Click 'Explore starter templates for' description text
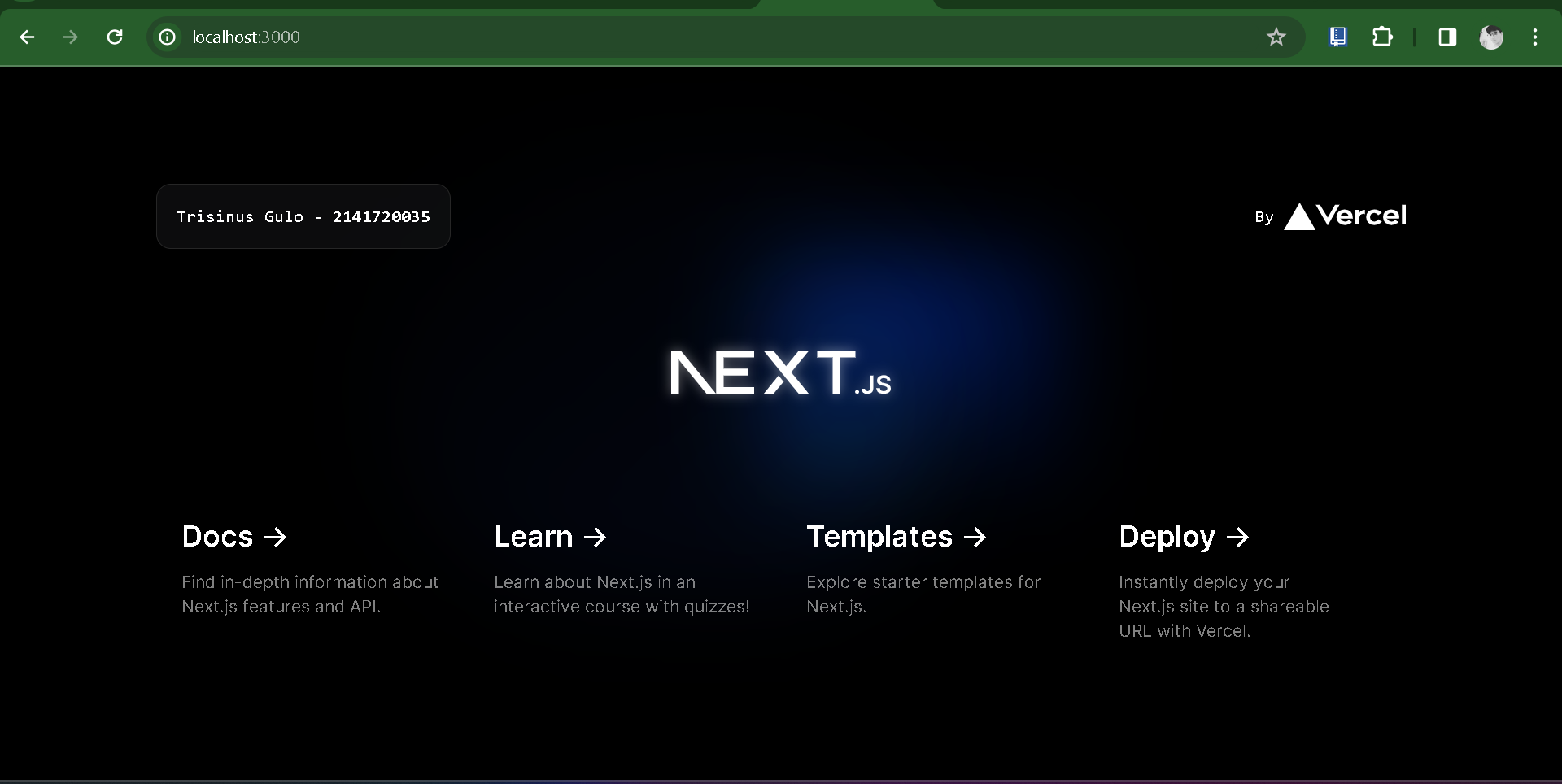The height and width of the screenshot is (784, 1562). pyautogui.click(x=923, y=582)
